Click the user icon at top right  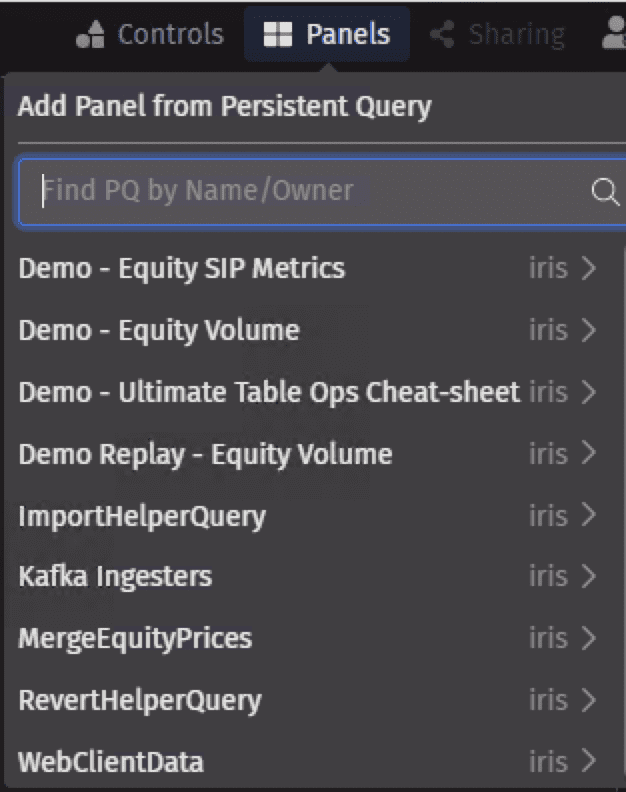coord(614,35)
